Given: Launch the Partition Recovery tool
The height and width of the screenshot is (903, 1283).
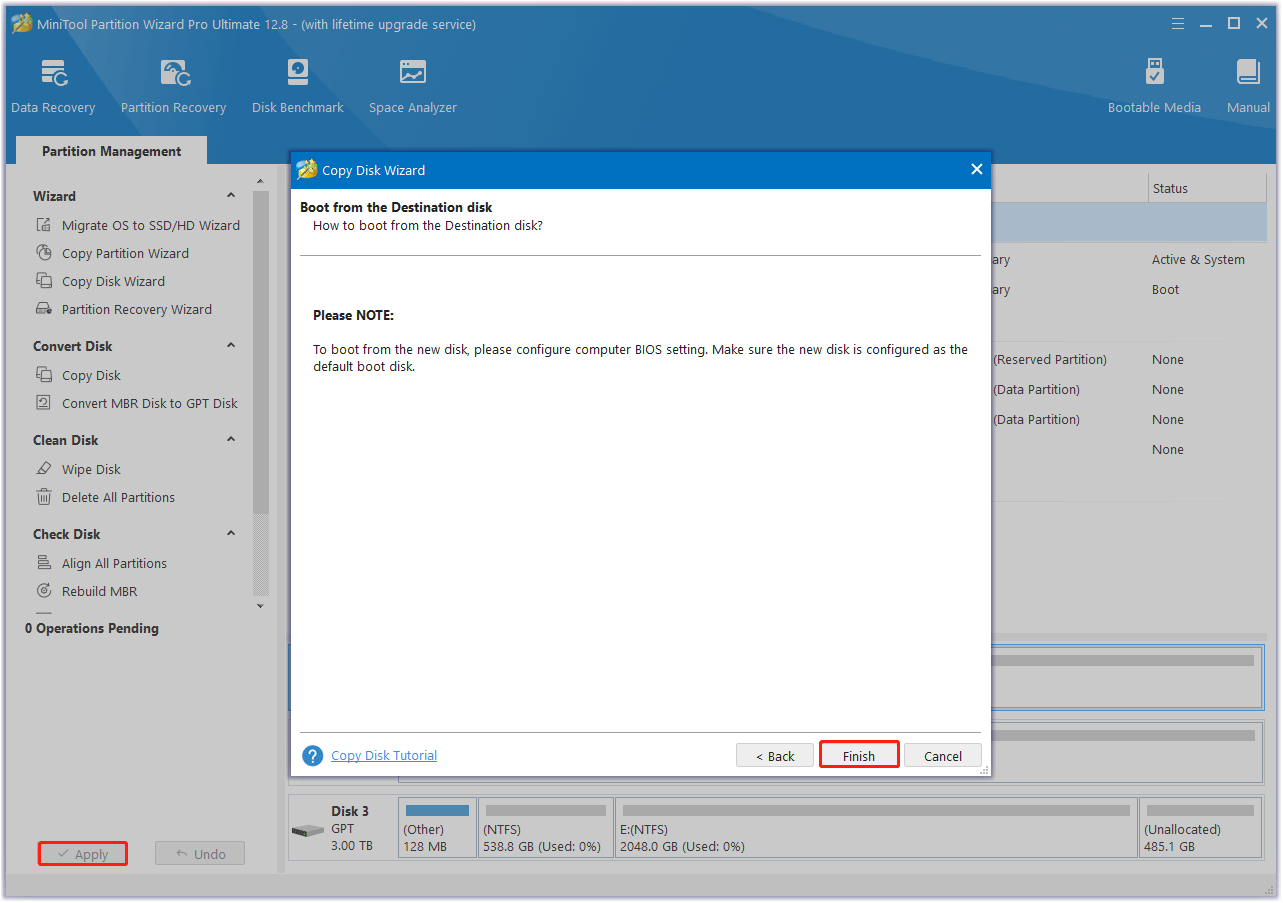Looking at the screenshot, I should (173, 87).
